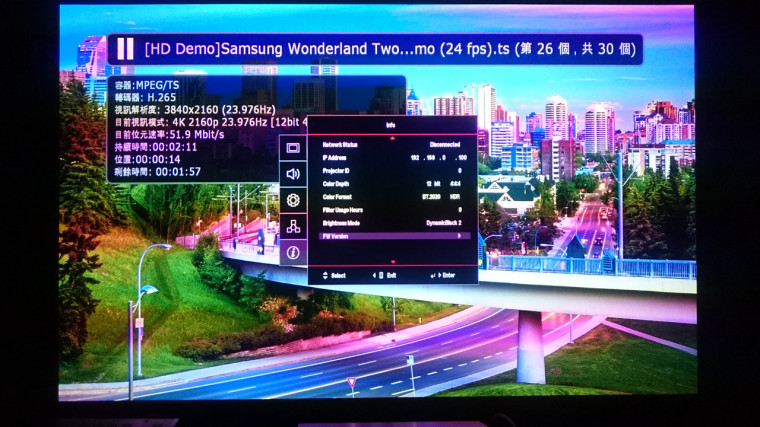Image resolution: width=760 pixels, height=427 pixels.
Task: Open the Audio speaker menu icon
Action: pos(293,174)
